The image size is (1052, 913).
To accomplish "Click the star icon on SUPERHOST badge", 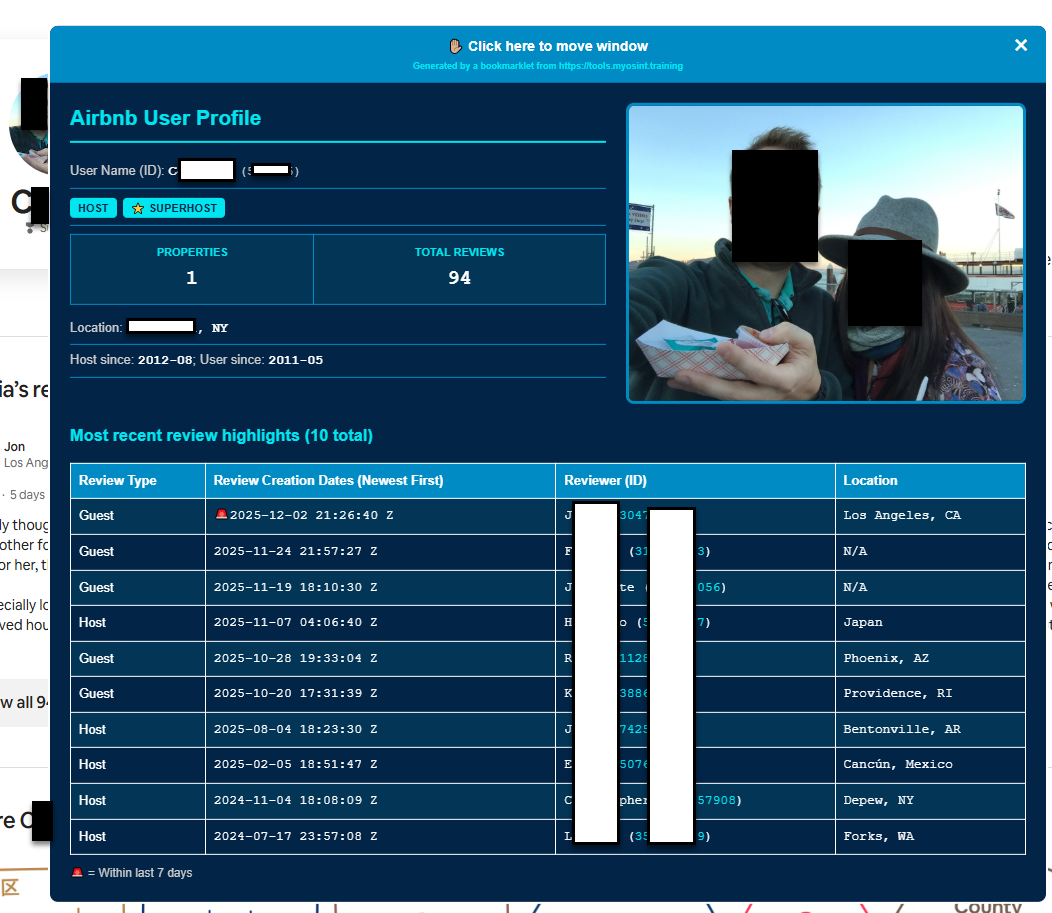I will pyautogui.click(x=138, y=208).
